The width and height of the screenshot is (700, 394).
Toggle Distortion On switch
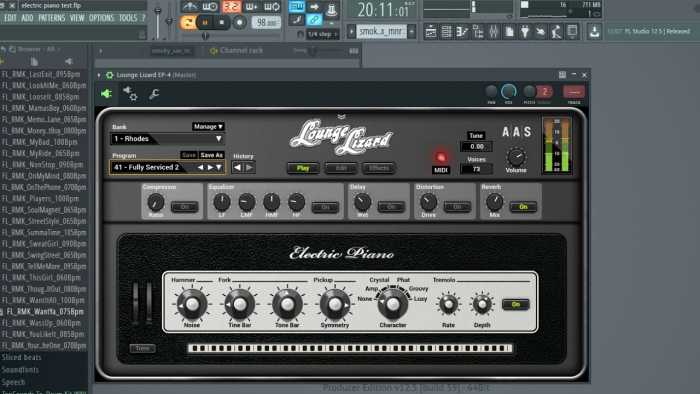(457, 207)
